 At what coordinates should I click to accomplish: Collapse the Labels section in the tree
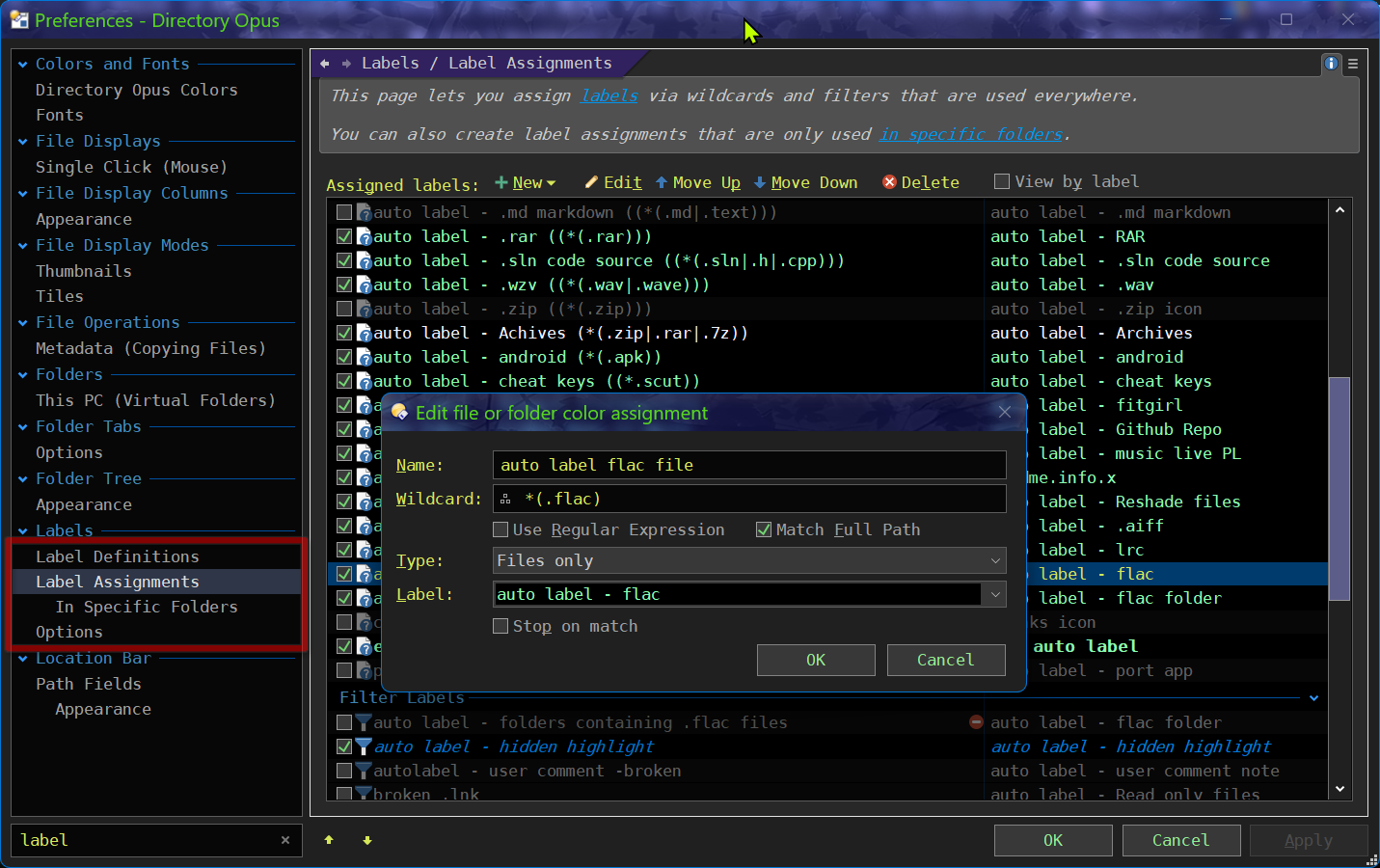coord(22,531)
